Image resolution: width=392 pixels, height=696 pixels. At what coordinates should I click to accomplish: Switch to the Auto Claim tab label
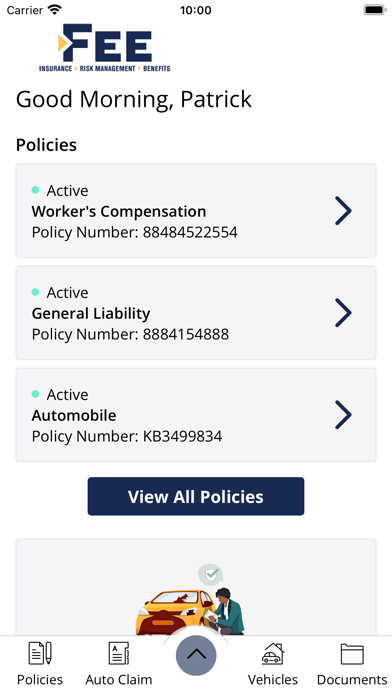click(x=119, y=680)
